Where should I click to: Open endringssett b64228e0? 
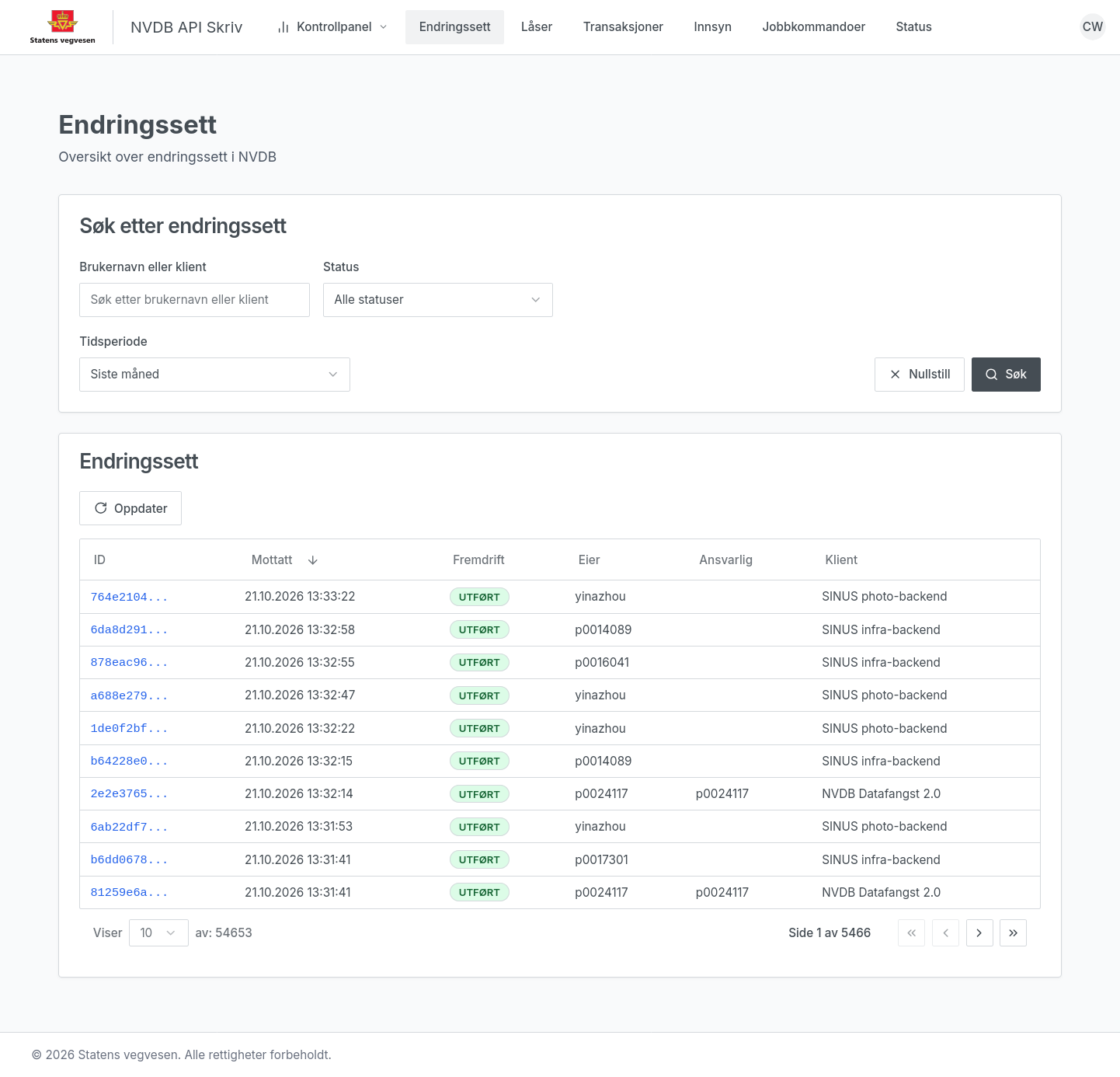click(129, 762)
